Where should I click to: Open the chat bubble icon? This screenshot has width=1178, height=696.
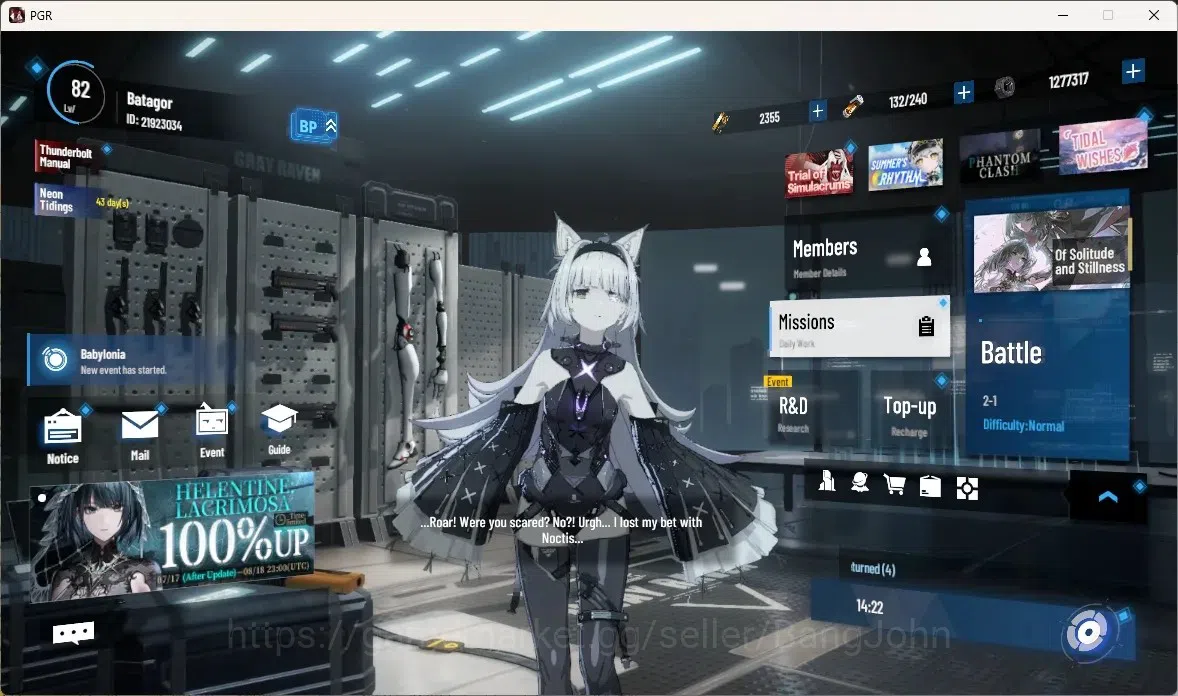[x=74, y=633]
